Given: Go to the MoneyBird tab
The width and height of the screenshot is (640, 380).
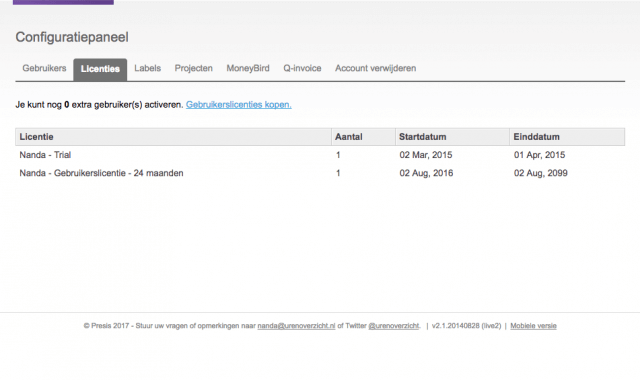Looking at the screenshot, I should click(248, 68).
